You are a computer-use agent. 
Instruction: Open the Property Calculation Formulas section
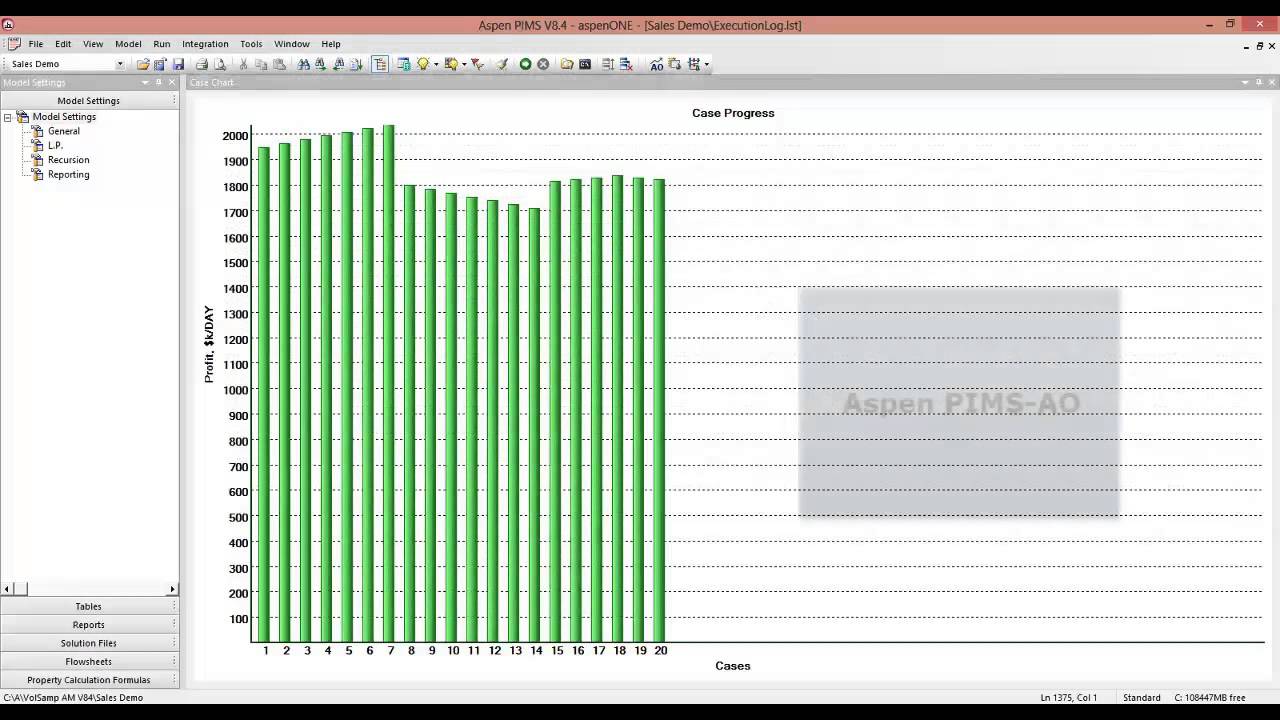(88, 680)
